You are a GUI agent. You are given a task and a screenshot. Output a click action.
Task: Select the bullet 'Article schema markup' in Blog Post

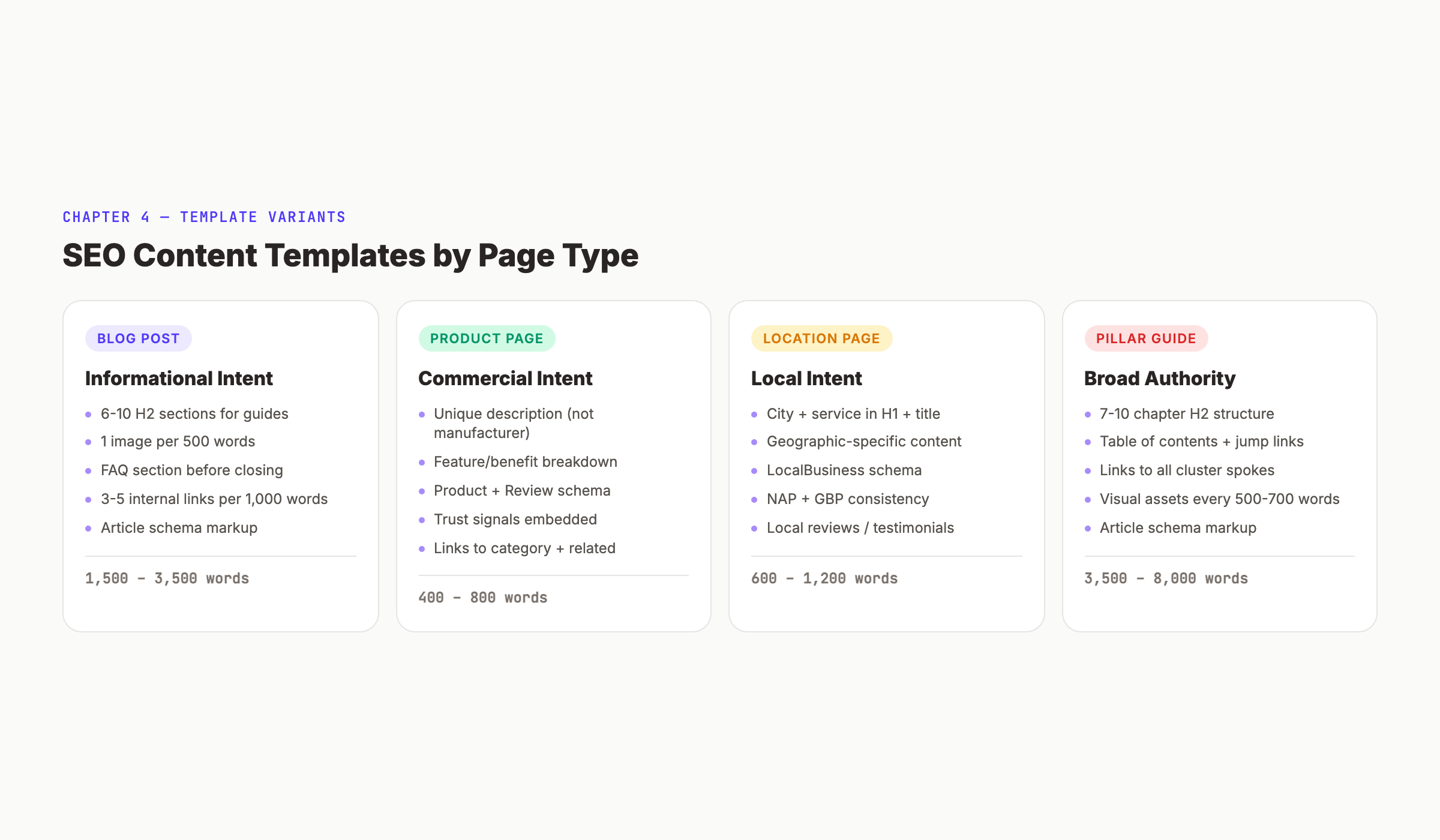tap(179, 527)
